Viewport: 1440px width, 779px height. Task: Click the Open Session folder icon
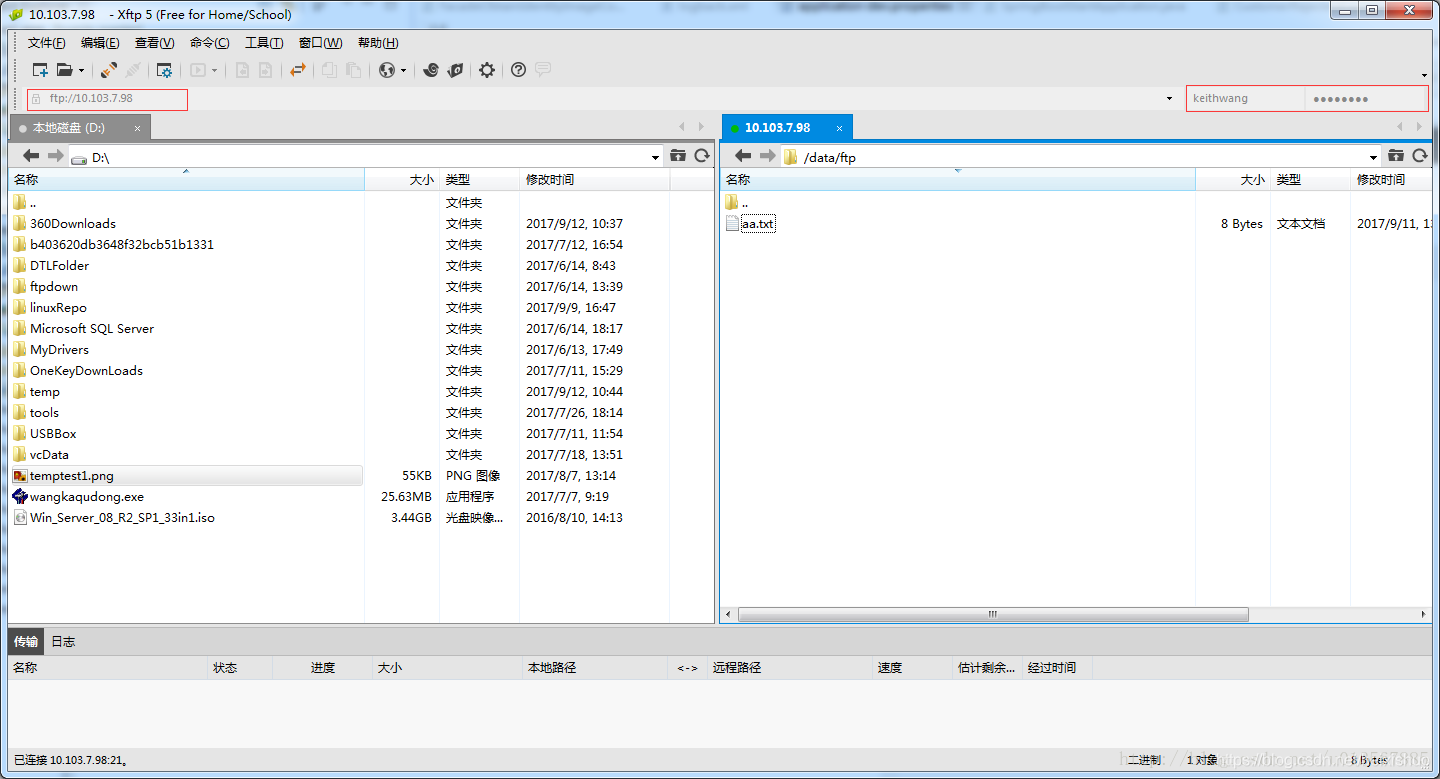pos(65,70)
